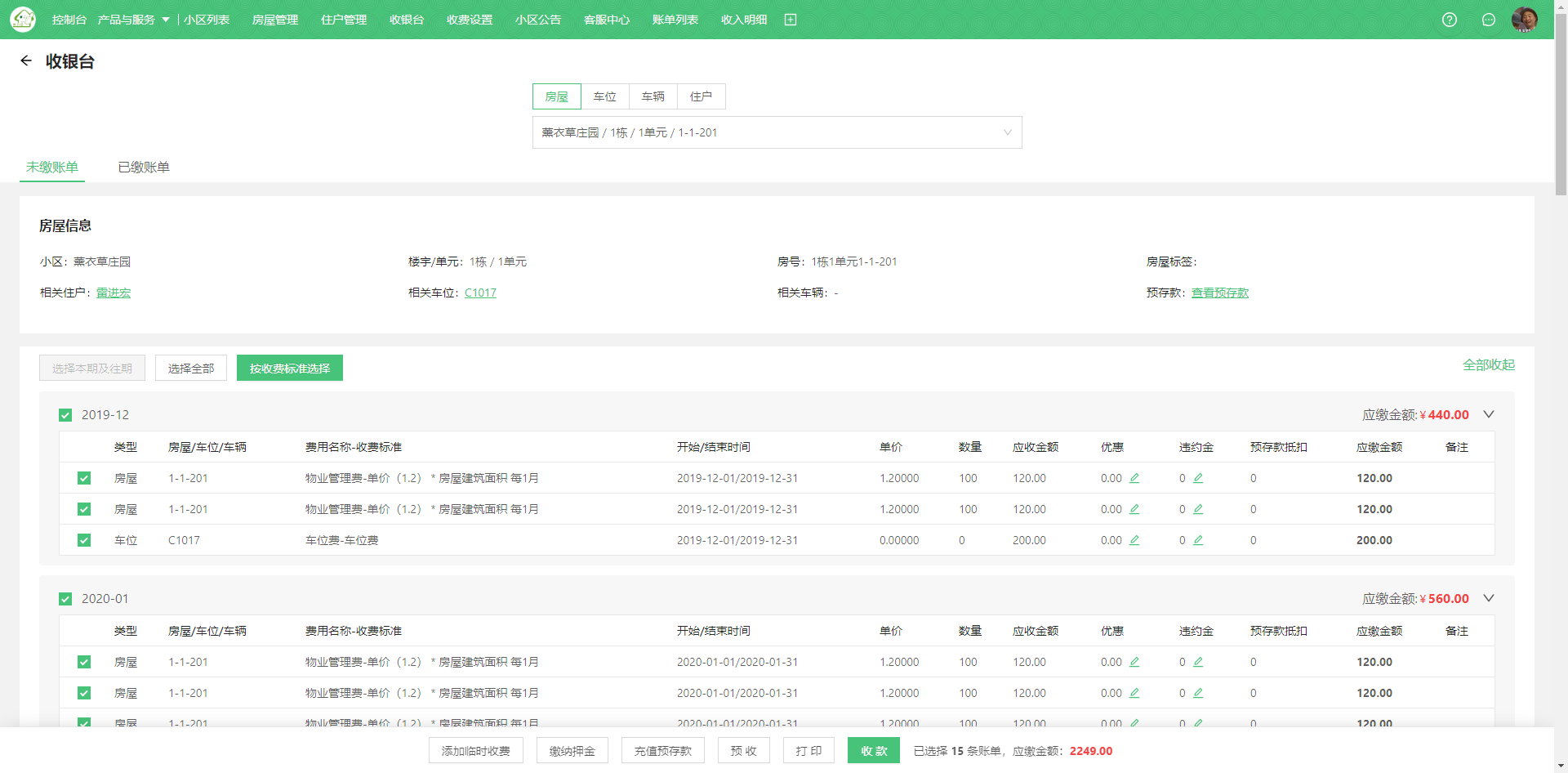
Task: Edit late fee of C1017 parking row
Action: pyautogui.click(x=1198, y=540)
